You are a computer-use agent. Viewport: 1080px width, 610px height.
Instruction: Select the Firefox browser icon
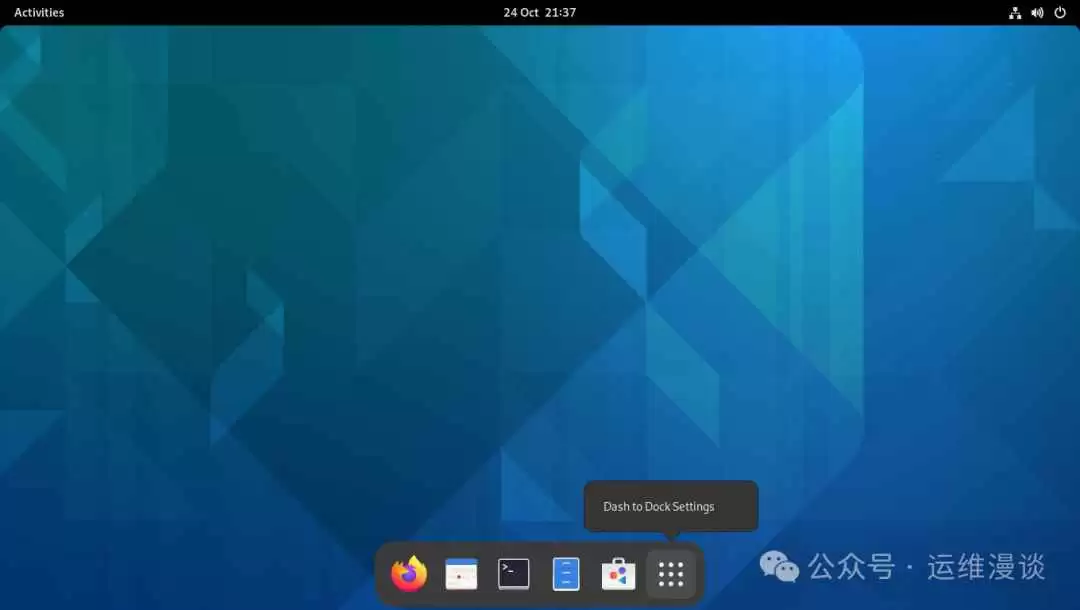tap(408, 573)
